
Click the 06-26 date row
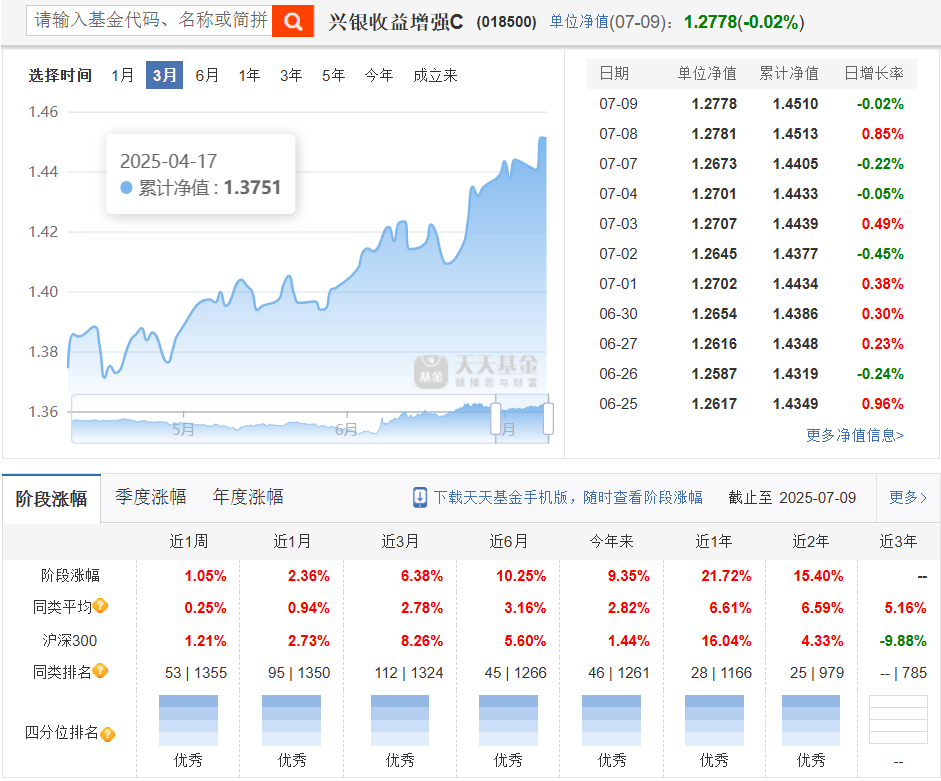[751, 374]
